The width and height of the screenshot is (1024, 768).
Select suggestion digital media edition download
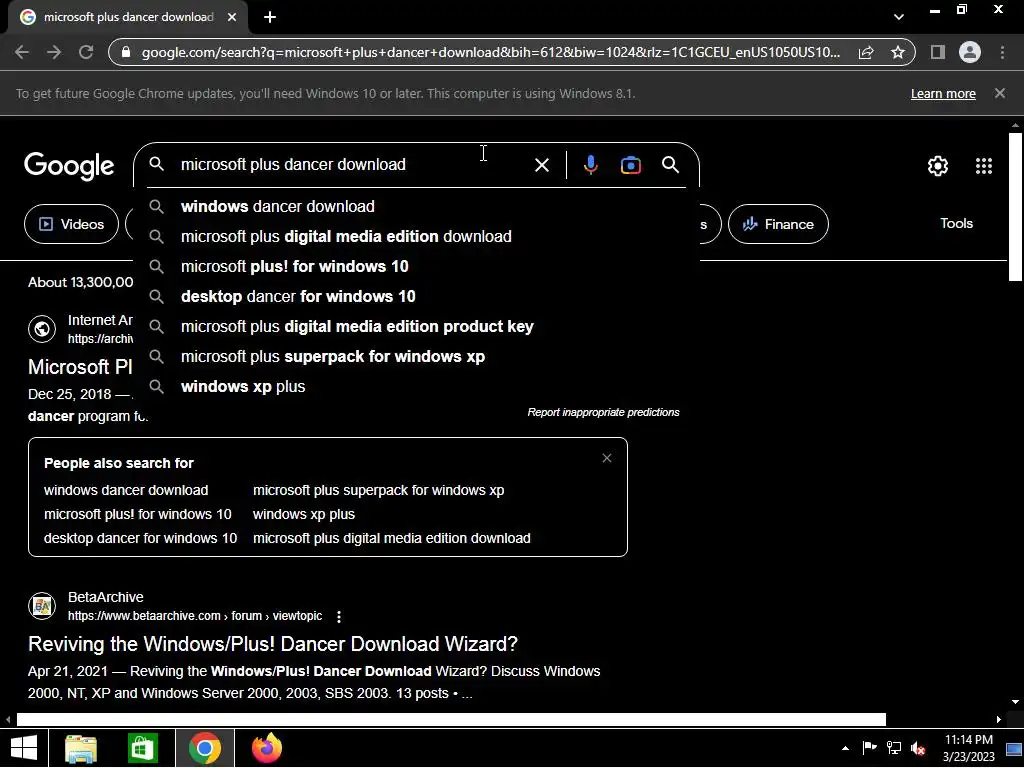click(x=416, y=236)
